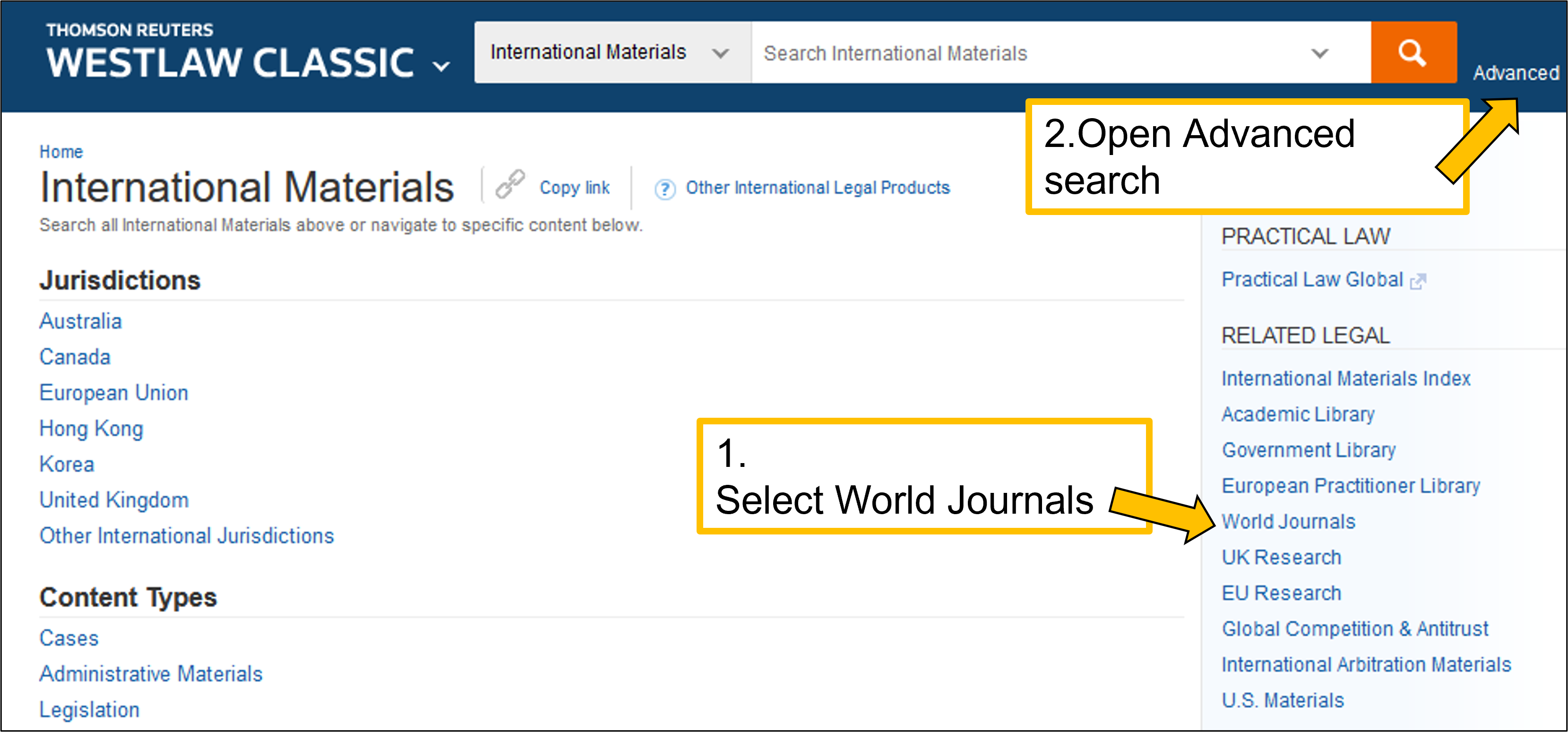Open the Academic Library link
Screen dimensions: 1568x732
click(1298, 414)
